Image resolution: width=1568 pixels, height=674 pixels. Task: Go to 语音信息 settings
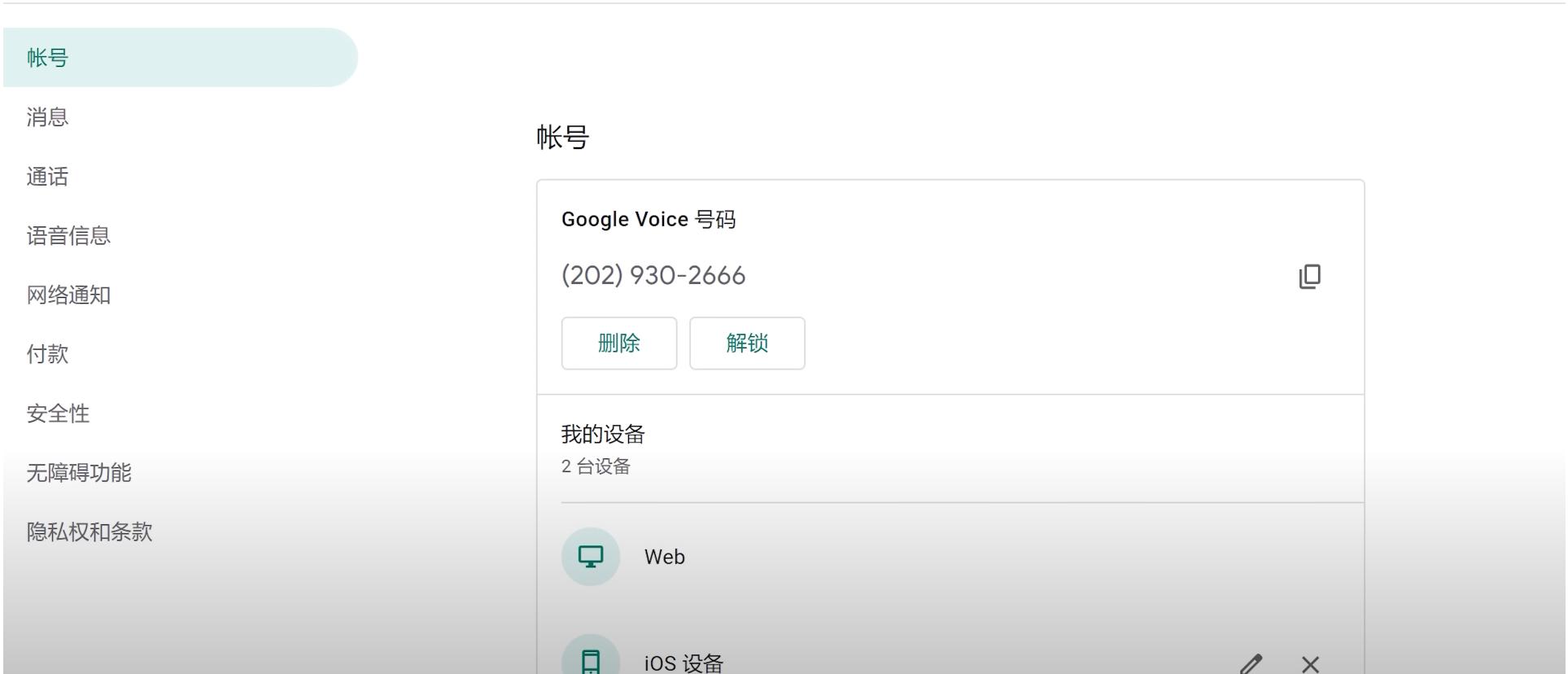pos(68,236)
